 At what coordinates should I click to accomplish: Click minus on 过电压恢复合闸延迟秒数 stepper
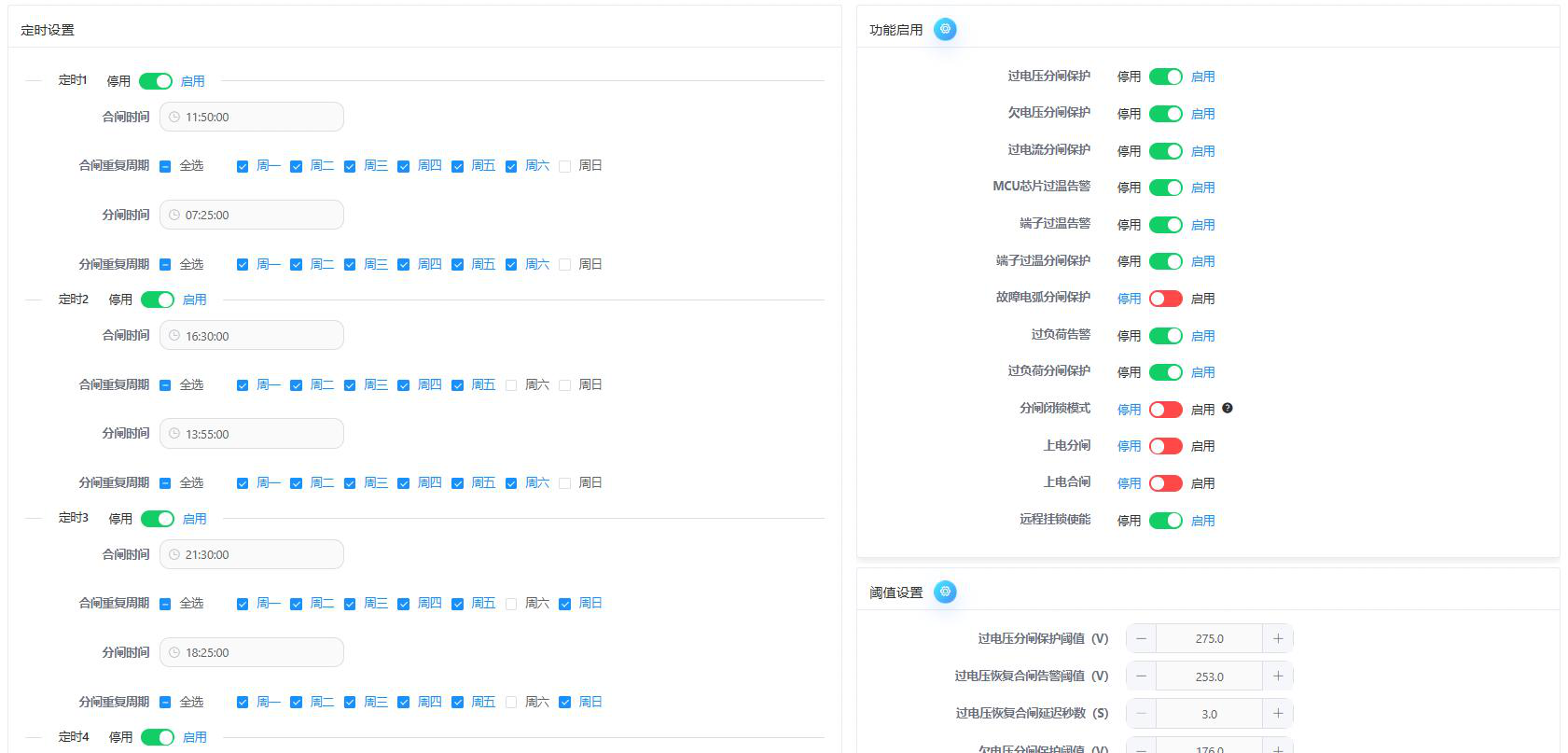(x=1141, y=714)
